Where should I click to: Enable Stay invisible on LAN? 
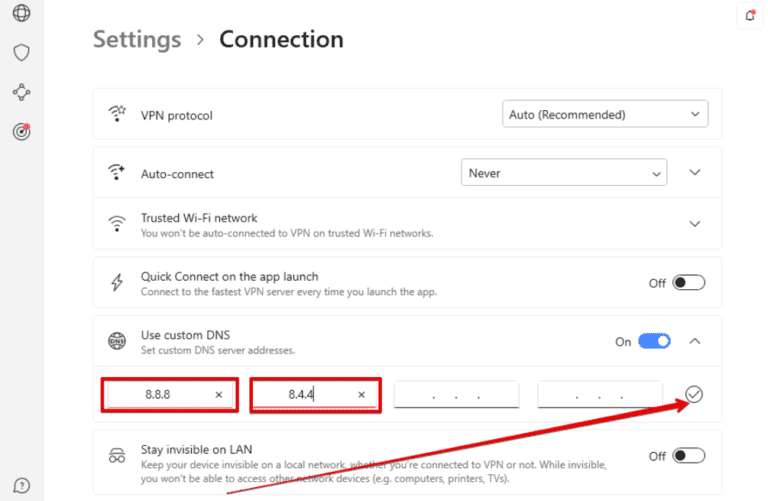pos(688,456)
